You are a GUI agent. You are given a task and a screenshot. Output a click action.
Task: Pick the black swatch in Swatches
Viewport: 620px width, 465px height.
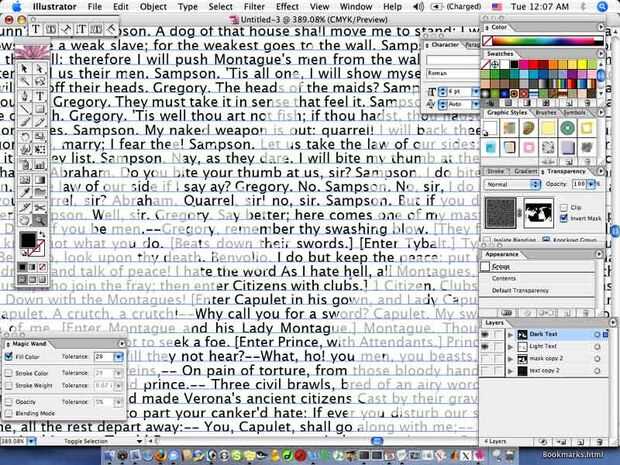pos(514,64)
